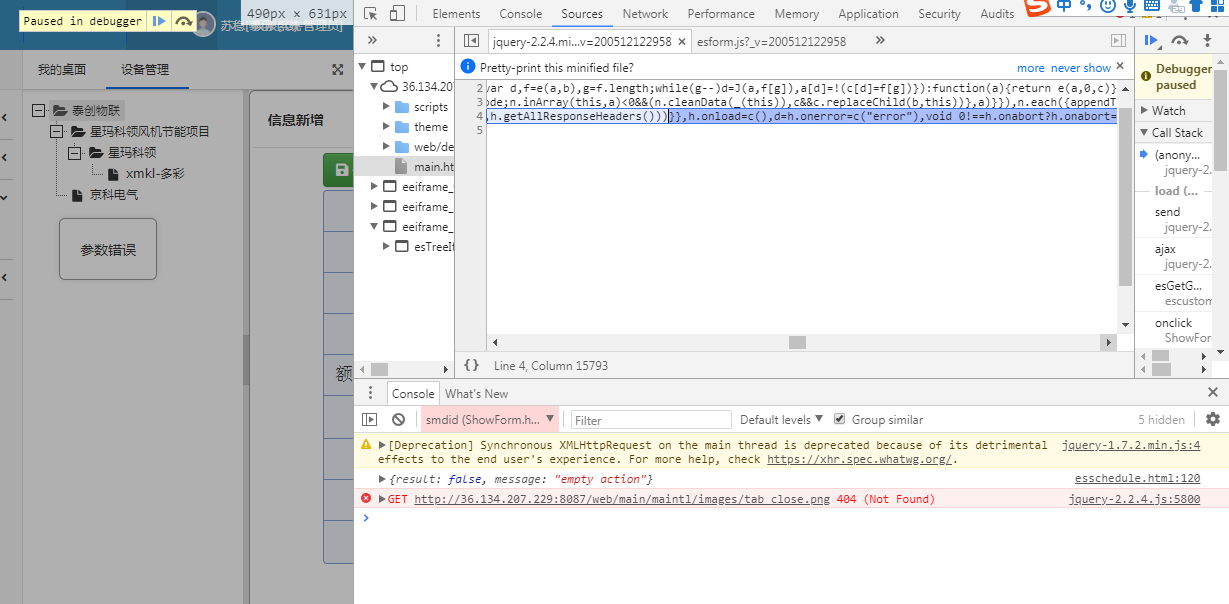Expand the GET 404 error entry
Image resolution: width=1229 pixels, height=604 pixels.
382,499
